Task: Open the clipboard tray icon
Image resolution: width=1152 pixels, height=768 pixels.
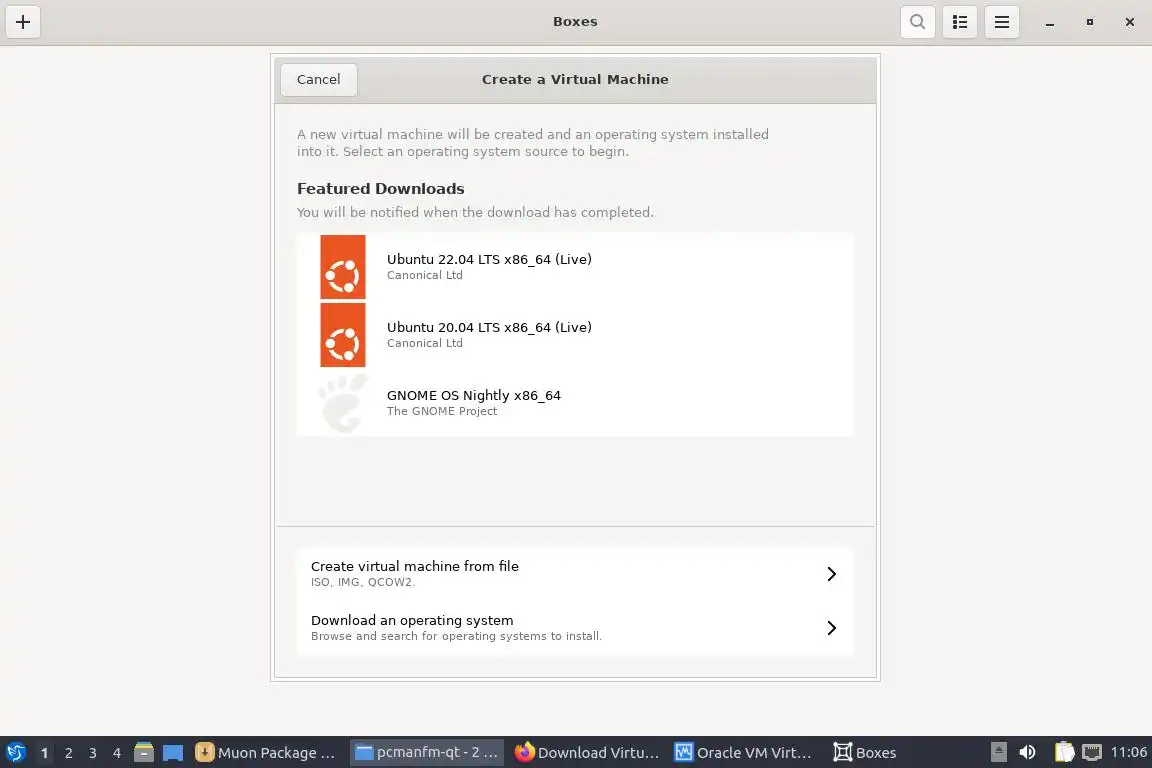Action: pos(1064,752)
